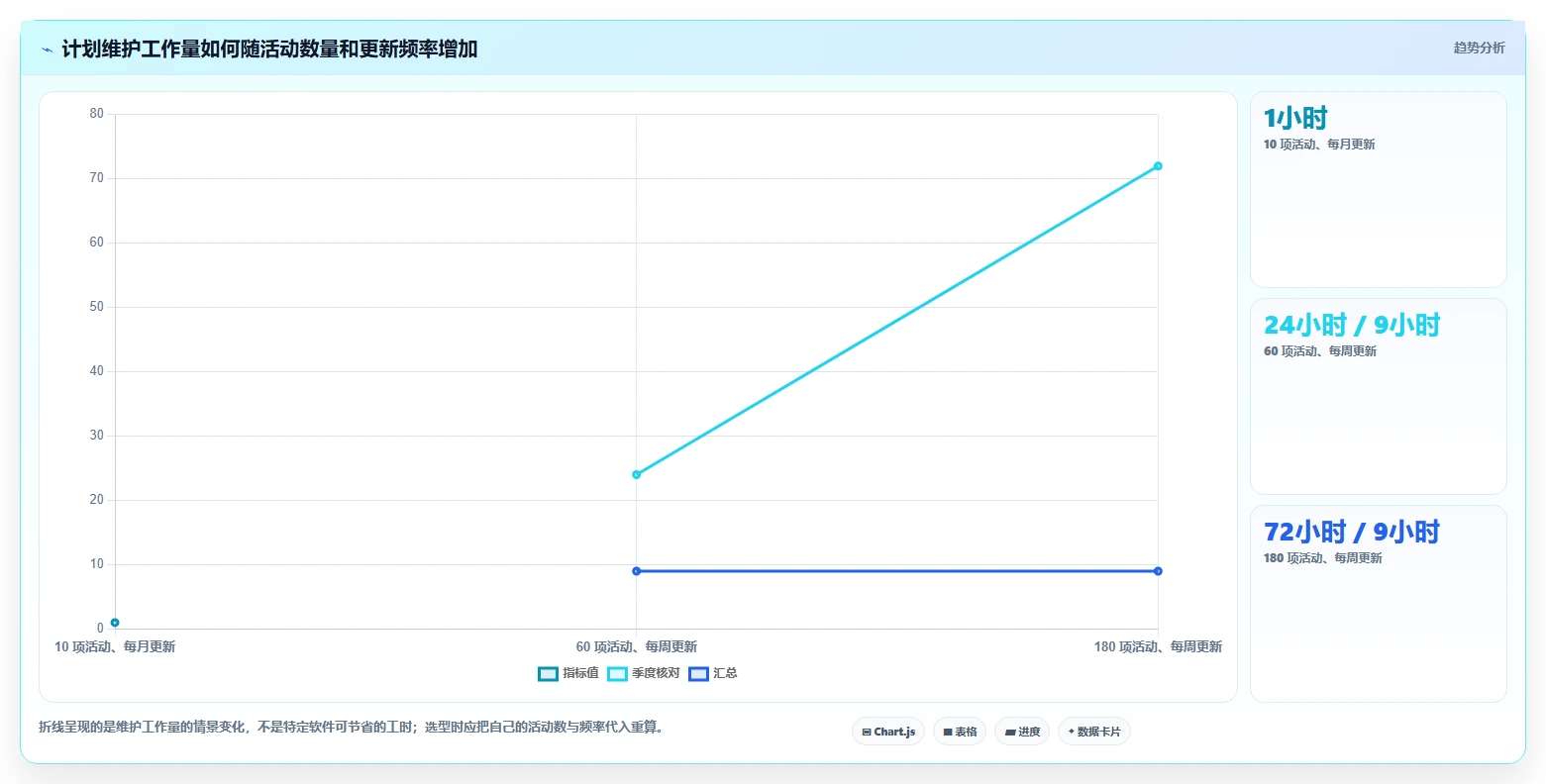Screen dimensions: 1546x784
Task: Click the 趋势分析 label in header
Action: point(1479,48)
